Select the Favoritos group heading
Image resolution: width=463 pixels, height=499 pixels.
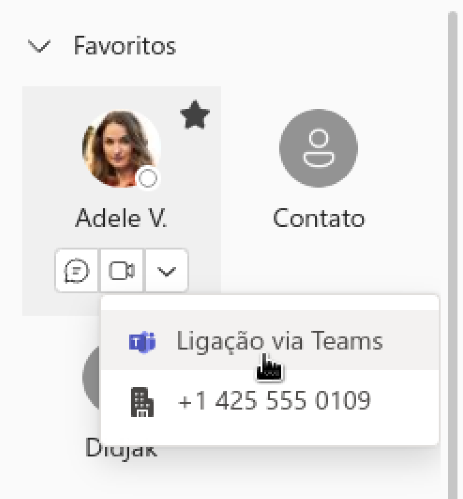pos(125,46)
